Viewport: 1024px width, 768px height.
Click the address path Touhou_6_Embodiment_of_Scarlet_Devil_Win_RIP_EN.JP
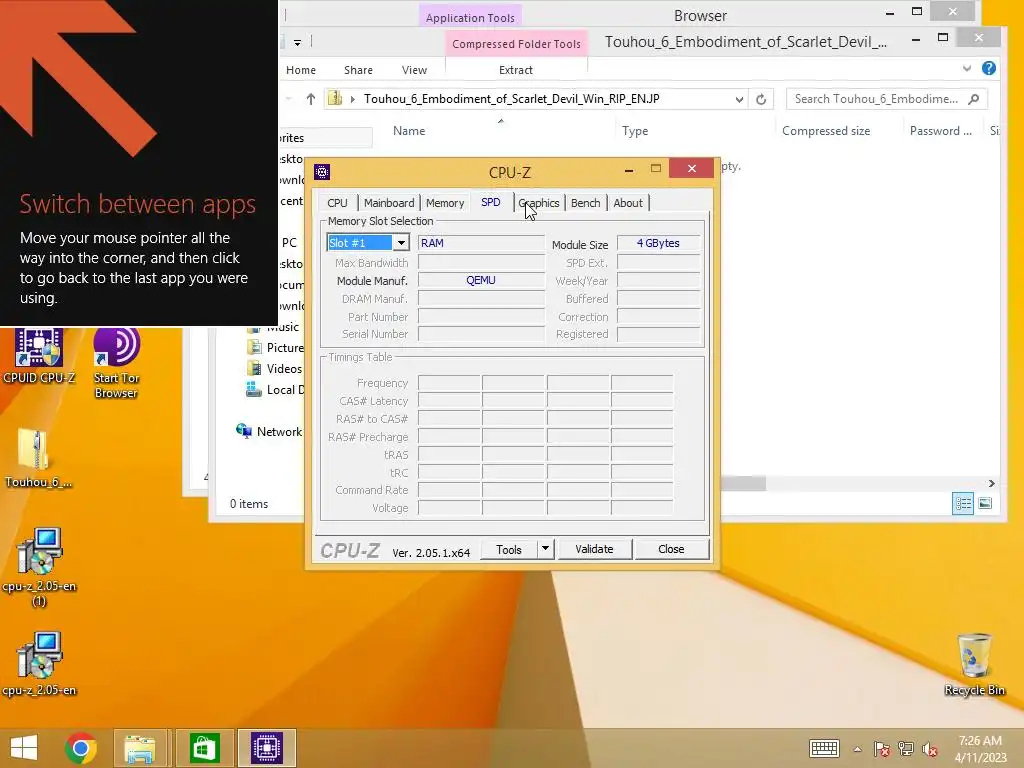(511, 99)
